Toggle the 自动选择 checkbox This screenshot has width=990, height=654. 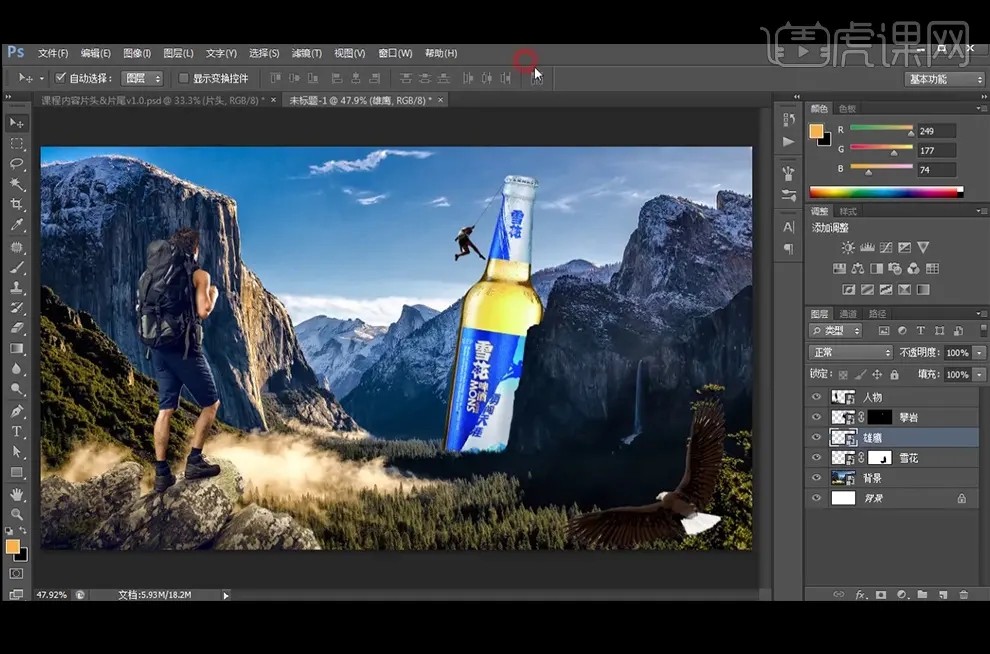coord(61,78)
